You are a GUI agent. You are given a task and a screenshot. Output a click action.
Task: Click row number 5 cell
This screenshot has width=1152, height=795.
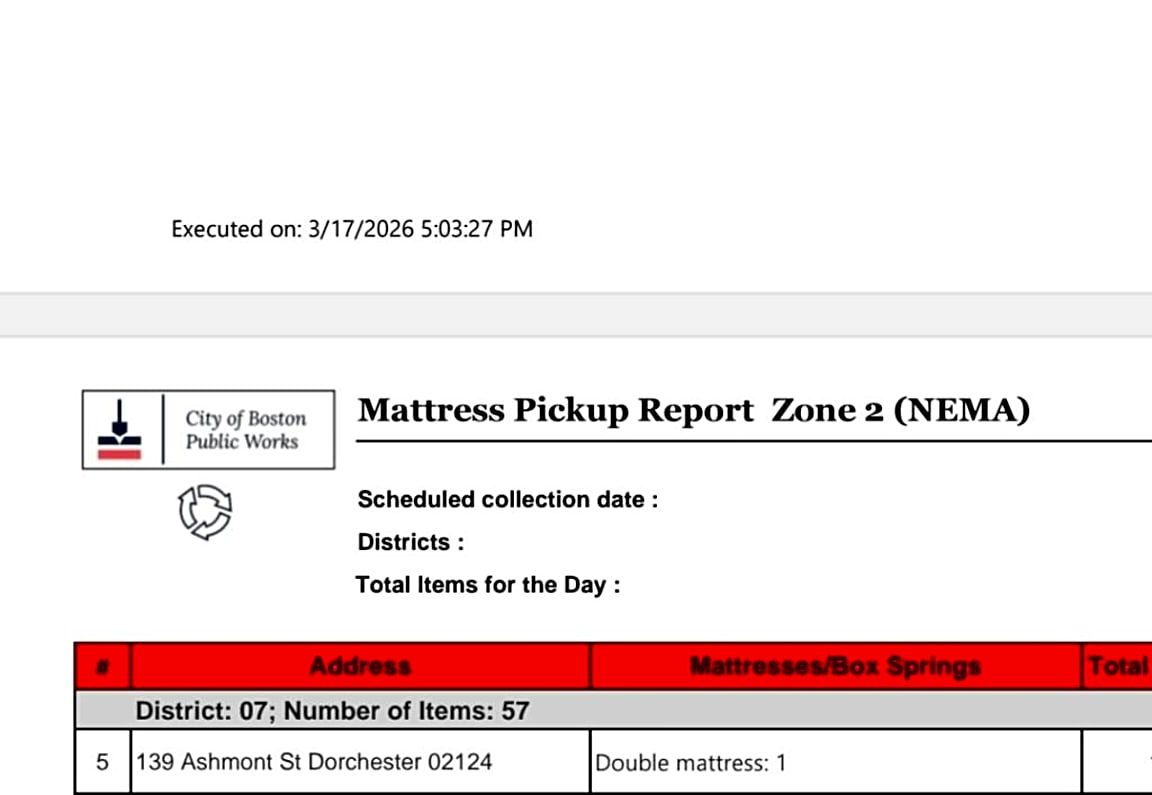pos(103,762)
